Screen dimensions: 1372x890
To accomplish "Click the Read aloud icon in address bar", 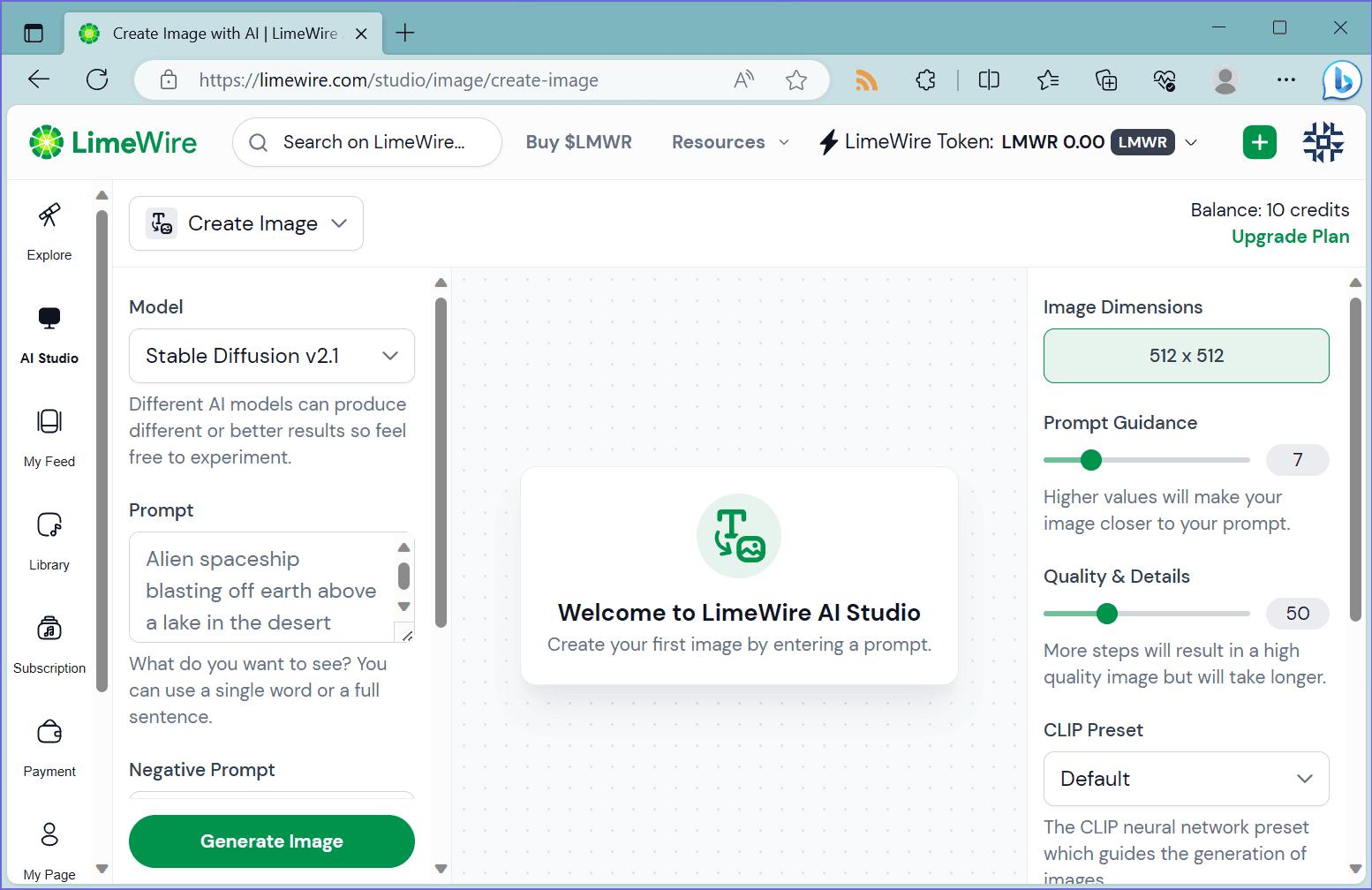I will click(744, 80).
